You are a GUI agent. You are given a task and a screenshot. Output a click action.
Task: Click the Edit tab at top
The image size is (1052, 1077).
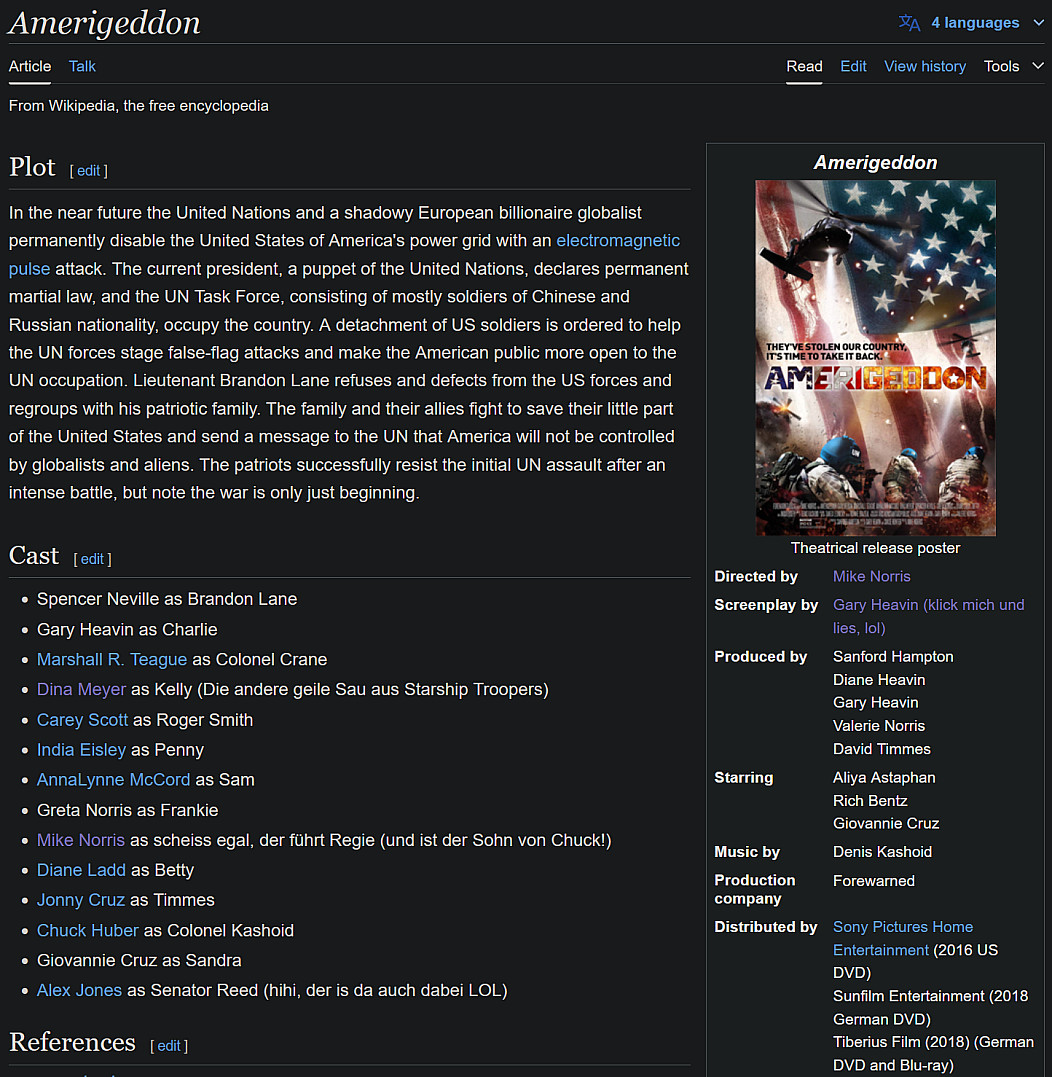(853, 66)
